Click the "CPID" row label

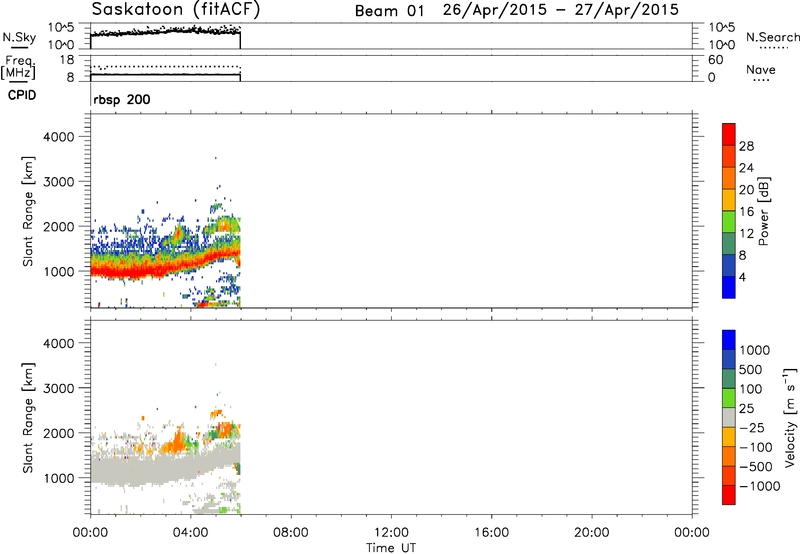22,95
